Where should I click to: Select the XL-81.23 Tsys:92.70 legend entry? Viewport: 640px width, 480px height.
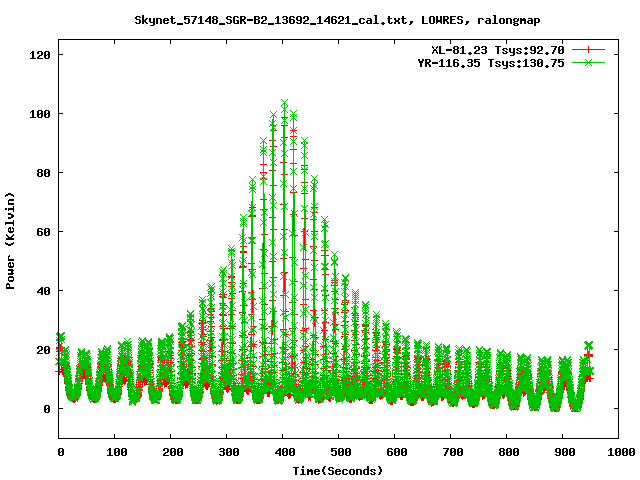(x=498, y=50)
